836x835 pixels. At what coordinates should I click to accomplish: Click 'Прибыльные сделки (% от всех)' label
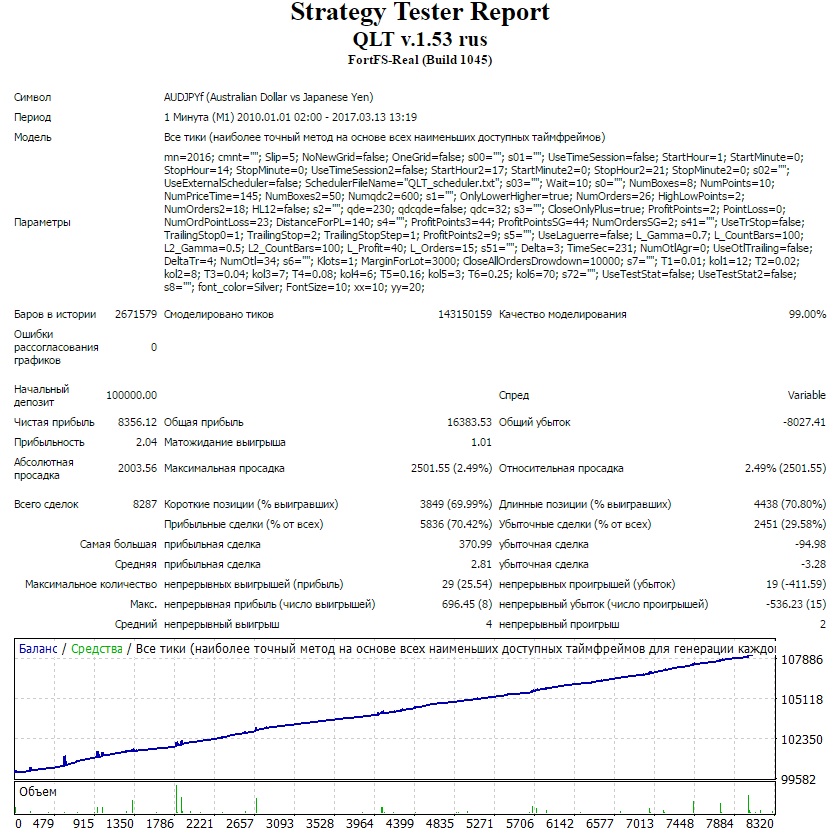(x=243, y=524)
